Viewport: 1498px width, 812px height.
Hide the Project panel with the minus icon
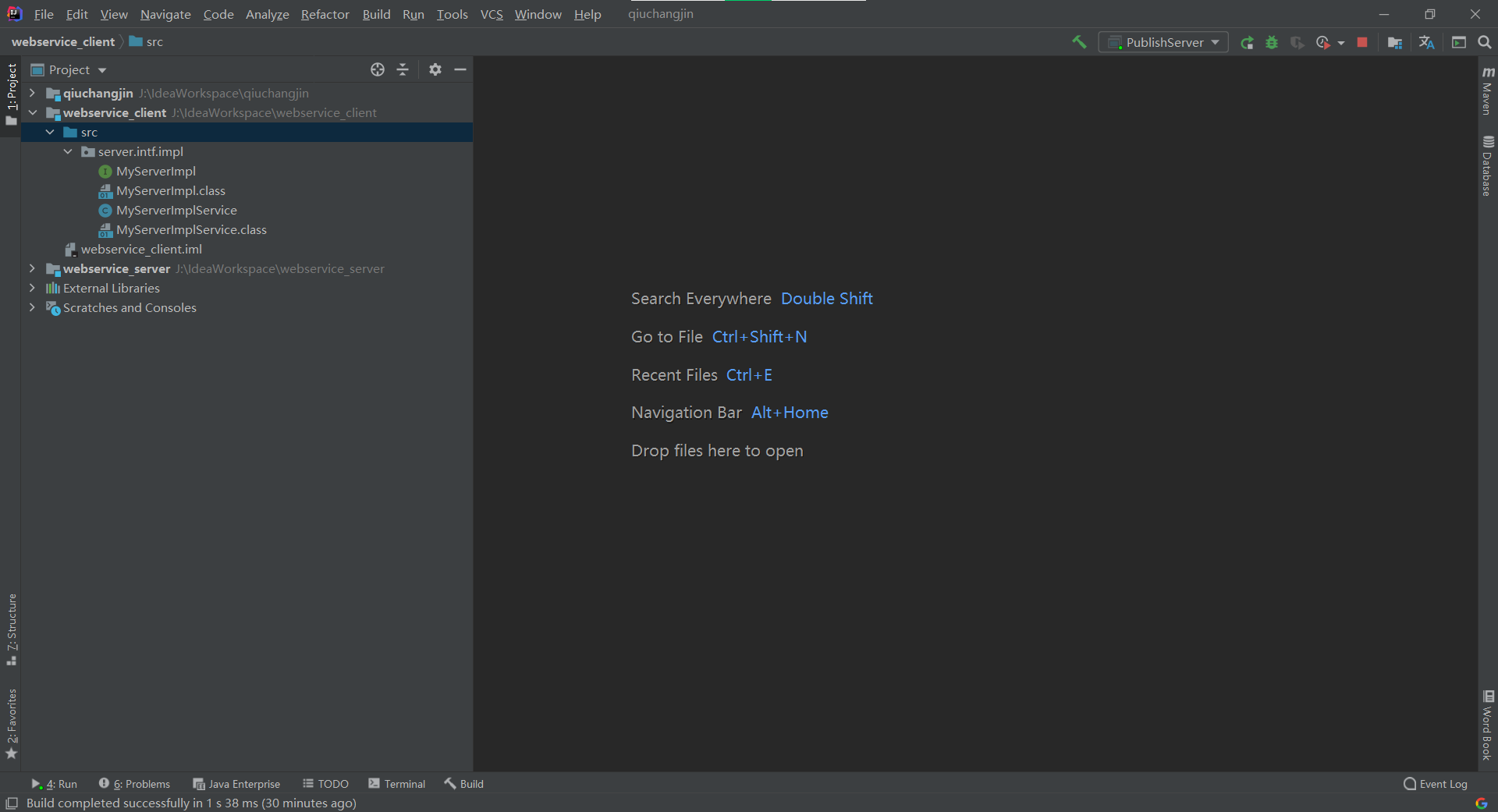pos(460,69)
